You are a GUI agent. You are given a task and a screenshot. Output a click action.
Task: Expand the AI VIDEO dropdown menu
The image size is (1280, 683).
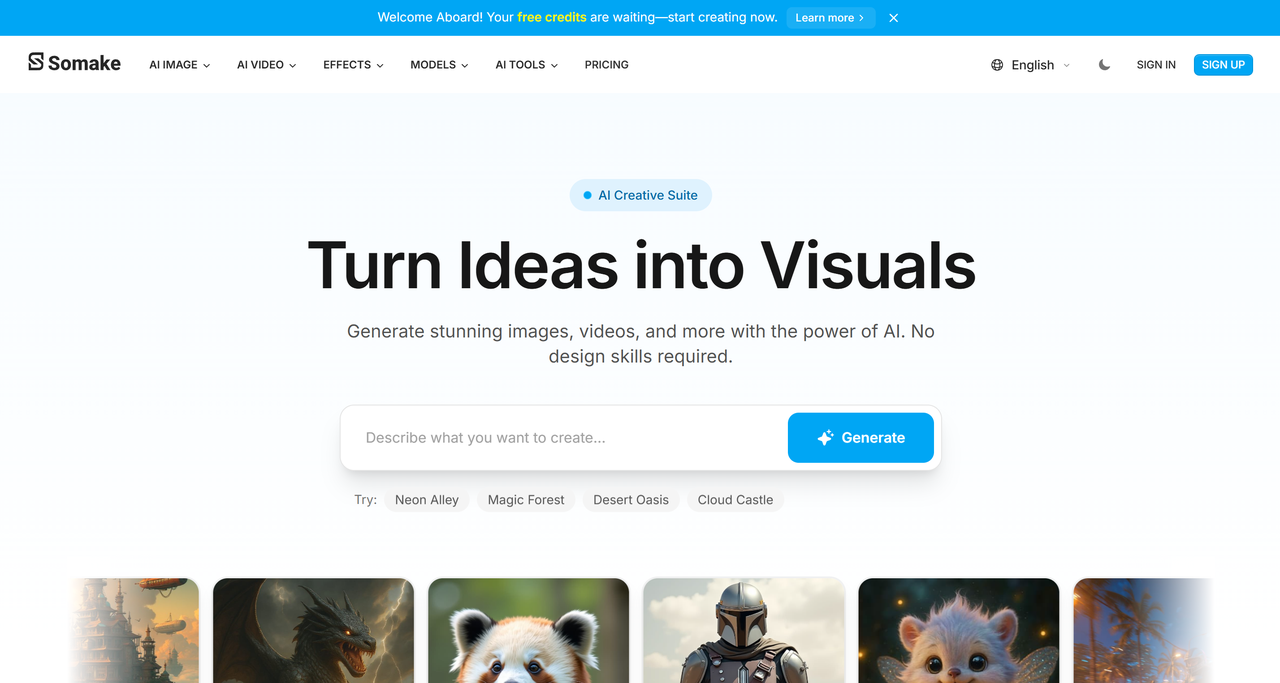(x=267, y=65)
